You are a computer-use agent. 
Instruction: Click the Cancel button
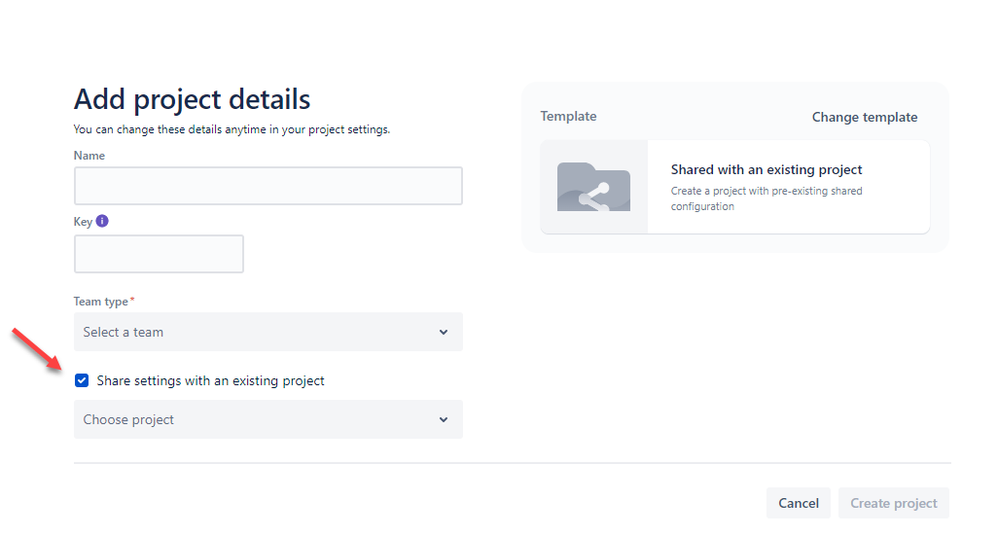pos(798,503)
